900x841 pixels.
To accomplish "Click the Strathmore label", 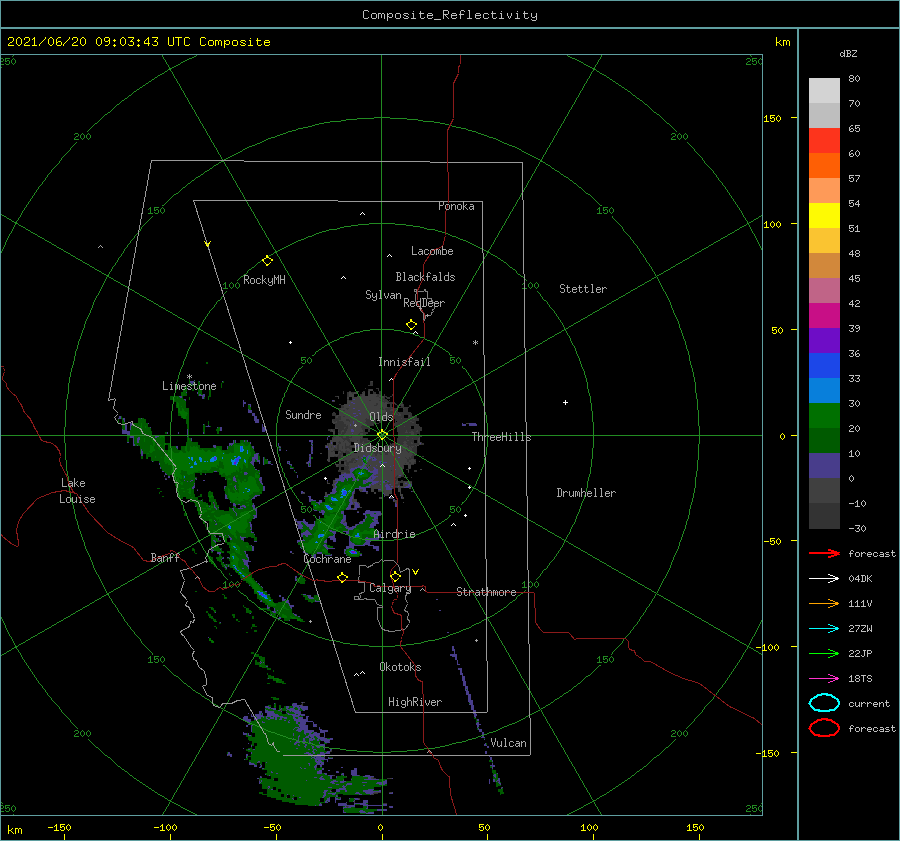I will [486, 592].
